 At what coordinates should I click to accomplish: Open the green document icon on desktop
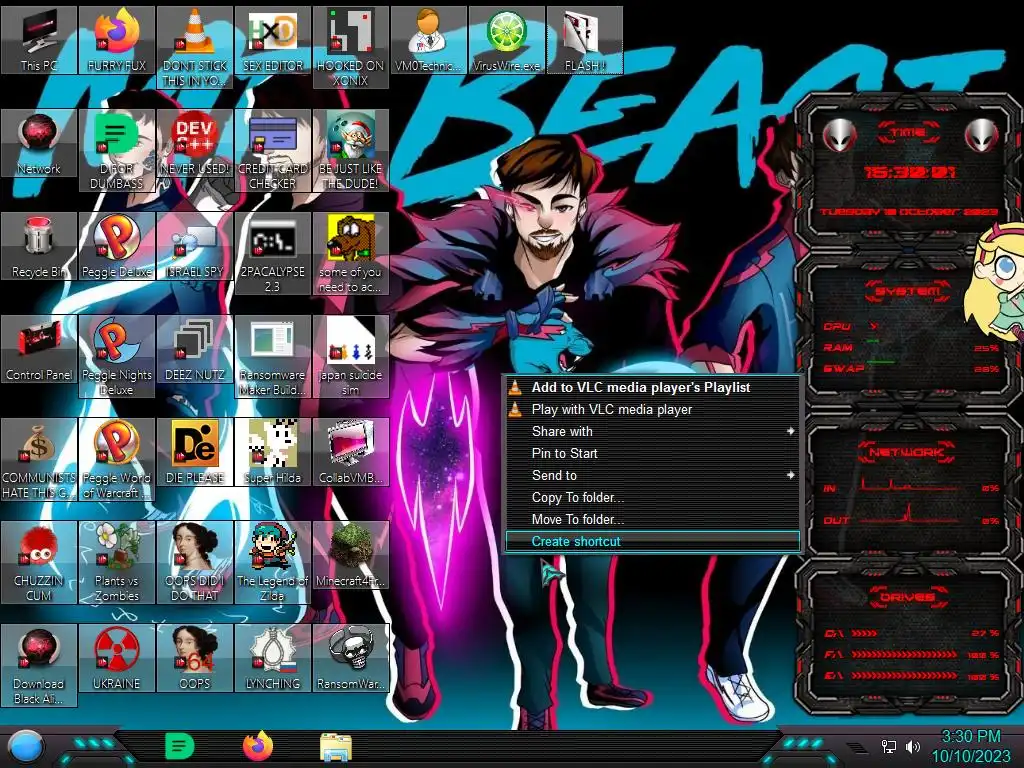pos(117,150)
